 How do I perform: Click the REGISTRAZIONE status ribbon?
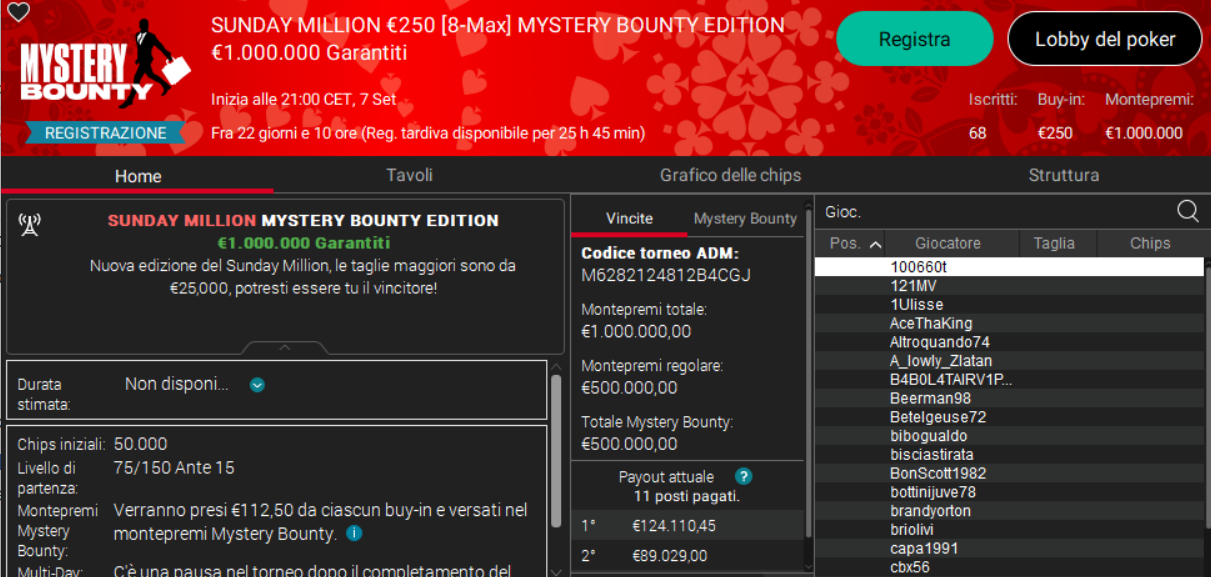(x=105, y=133)
